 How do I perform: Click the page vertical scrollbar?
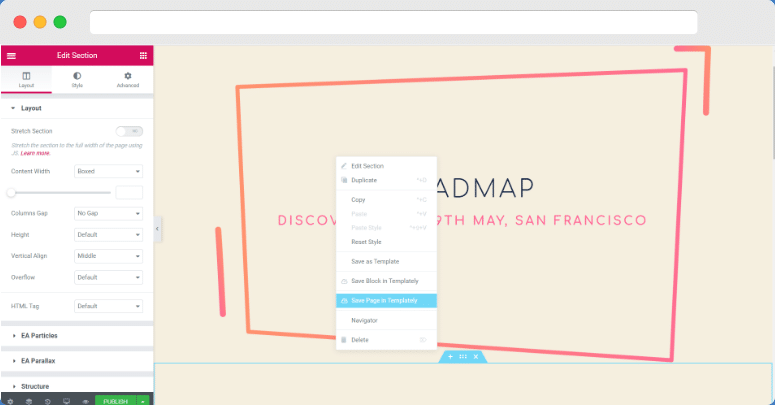(772, 114)
